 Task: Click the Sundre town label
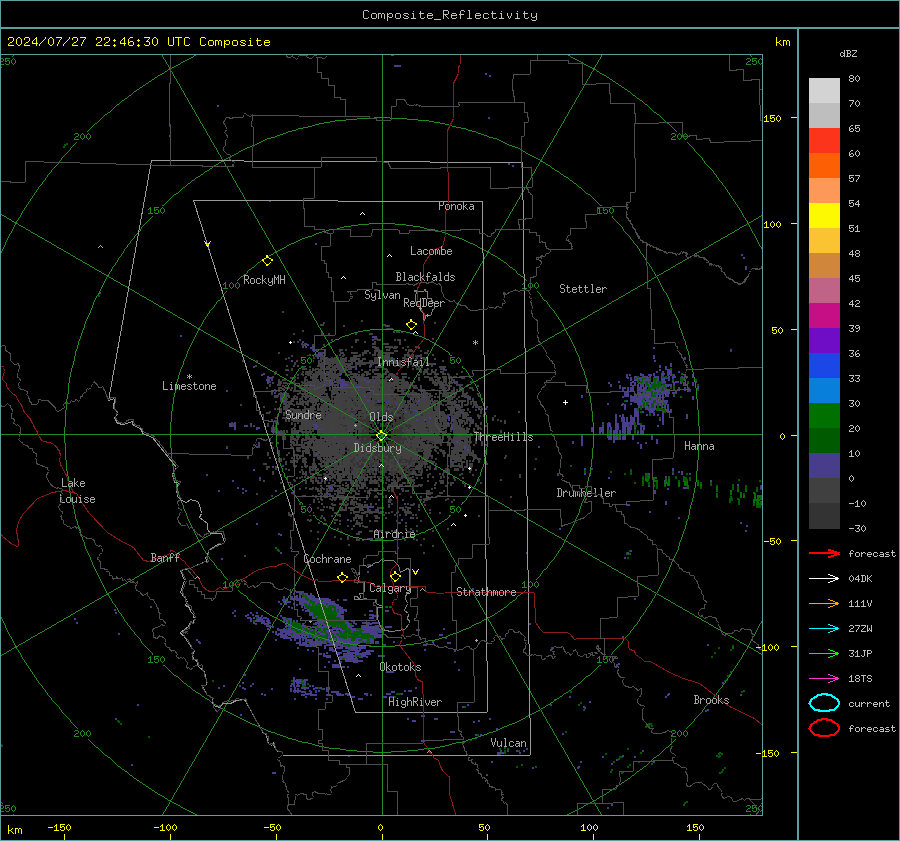tap(303, 415)
